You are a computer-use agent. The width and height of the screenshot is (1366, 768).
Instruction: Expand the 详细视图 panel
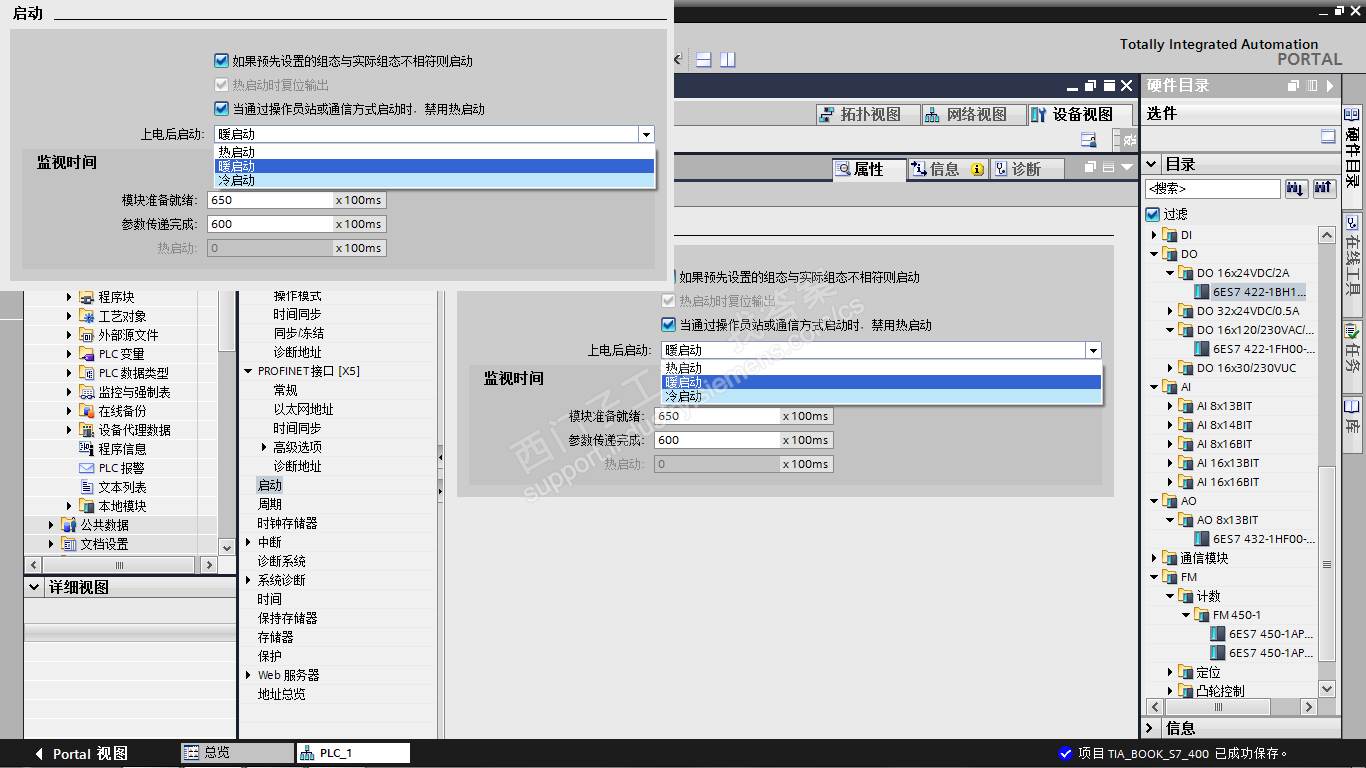tap(35, 587)
